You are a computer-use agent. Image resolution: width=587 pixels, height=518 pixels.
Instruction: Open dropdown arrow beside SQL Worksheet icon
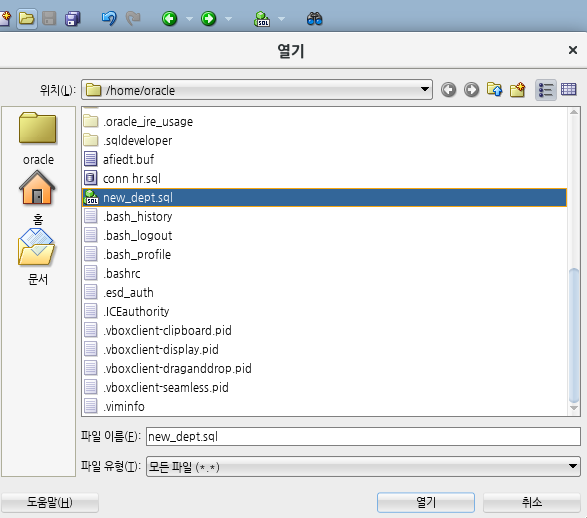[282, 19]
